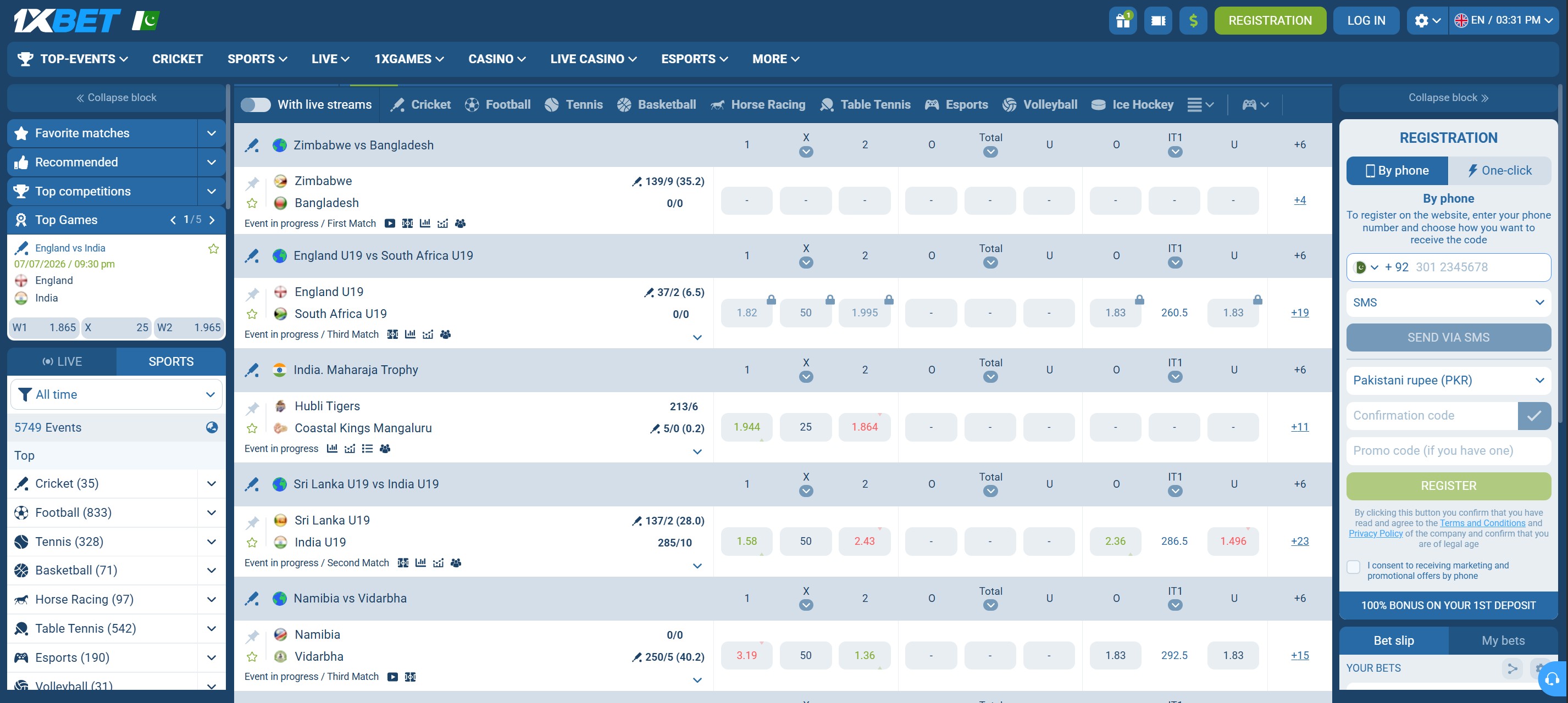Expand Cricket (35) in sidebar
Viewport: 1568px width, 703px height.
tap(212, 484)
